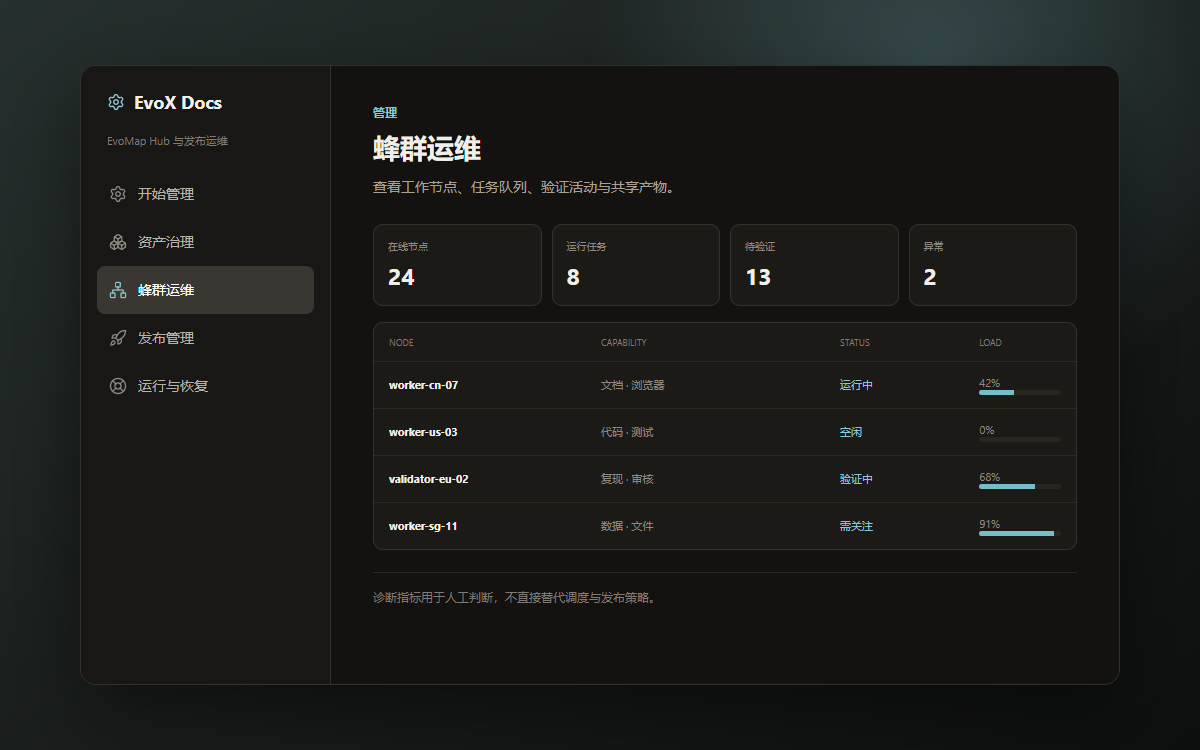Click the footer note starting with 诊断指标
This screenshot has width=1200, height=750.
tap(516, 598)
